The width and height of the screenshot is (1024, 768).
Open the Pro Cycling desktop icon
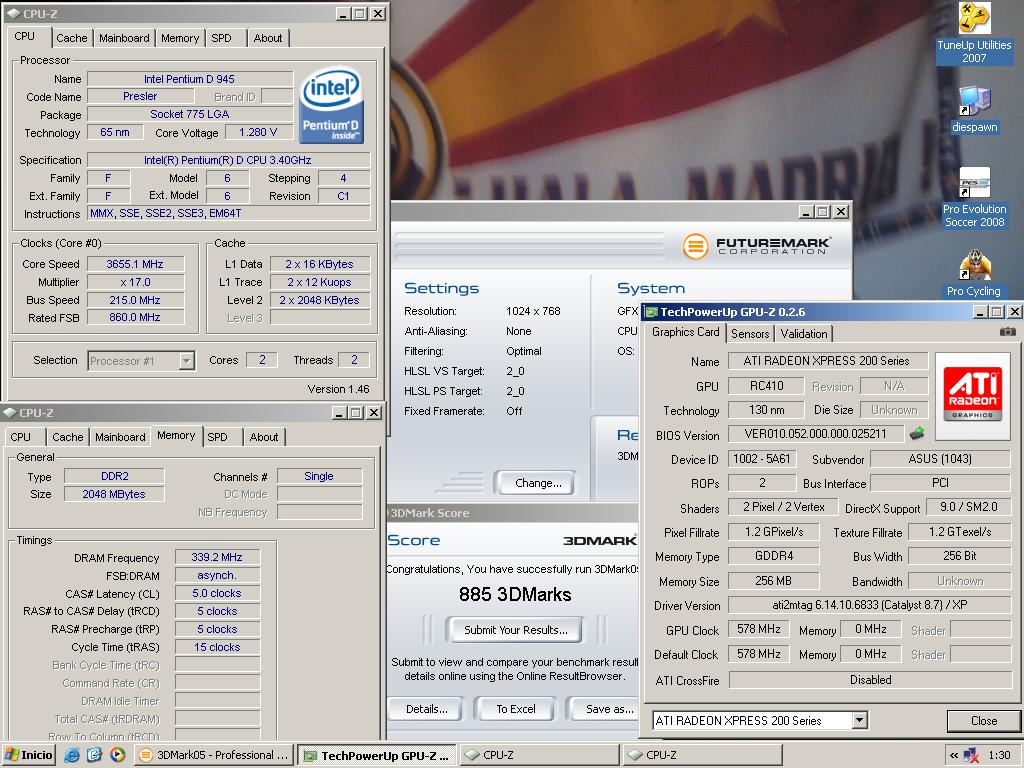(974, 274)
